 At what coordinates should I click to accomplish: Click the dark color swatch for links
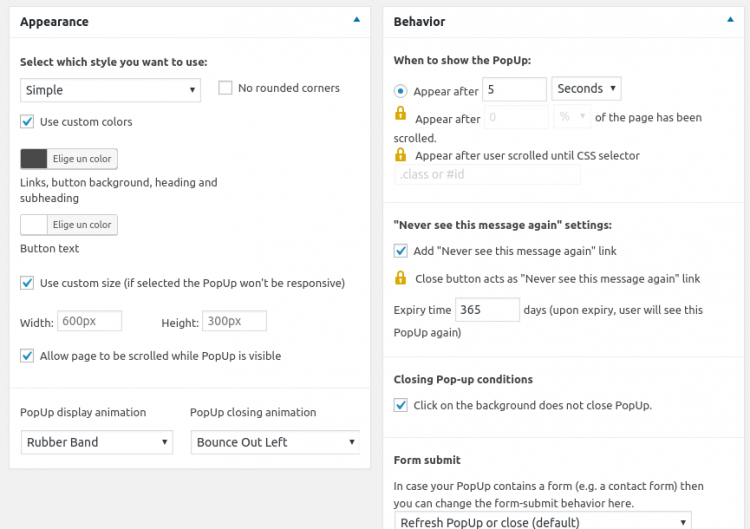coord(34,158)
